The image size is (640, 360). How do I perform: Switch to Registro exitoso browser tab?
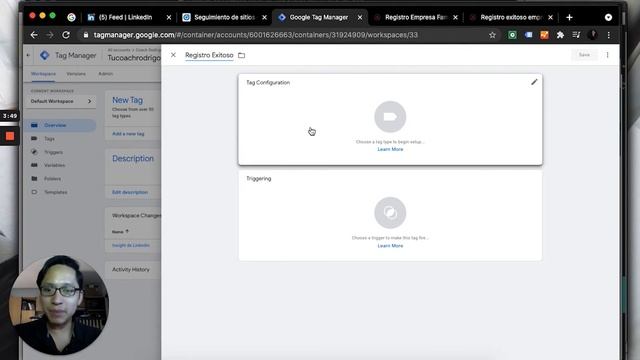coord(511,17)
